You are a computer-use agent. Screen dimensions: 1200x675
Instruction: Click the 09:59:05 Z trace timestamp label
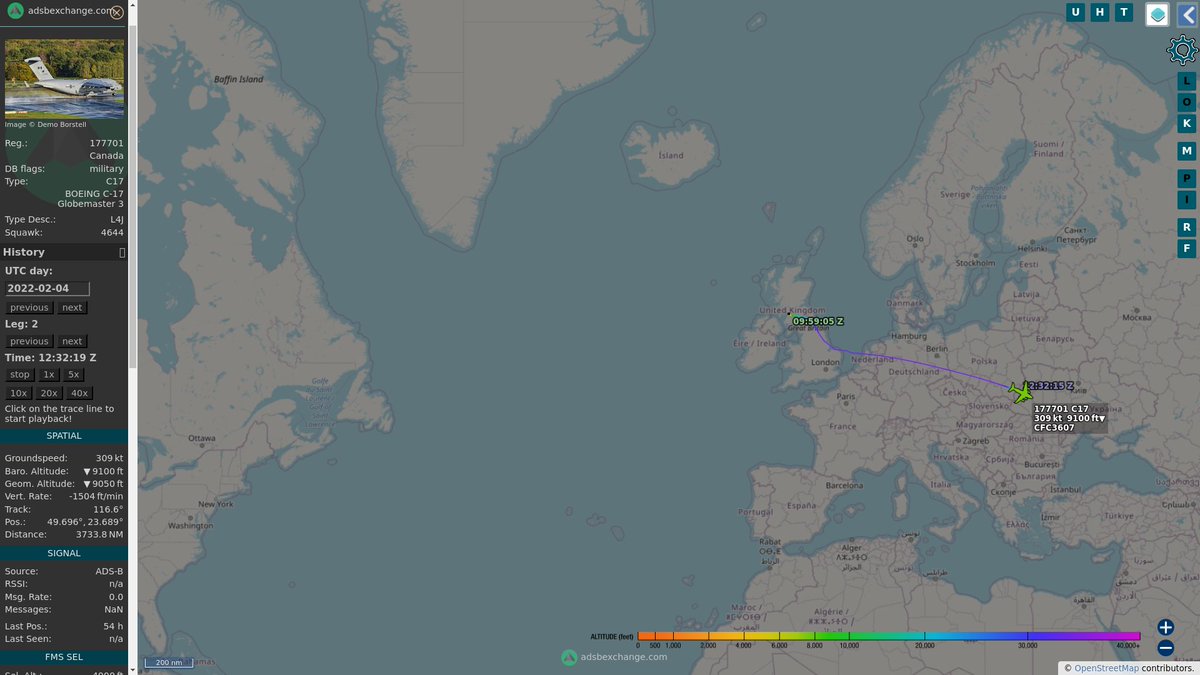(818, 321)
